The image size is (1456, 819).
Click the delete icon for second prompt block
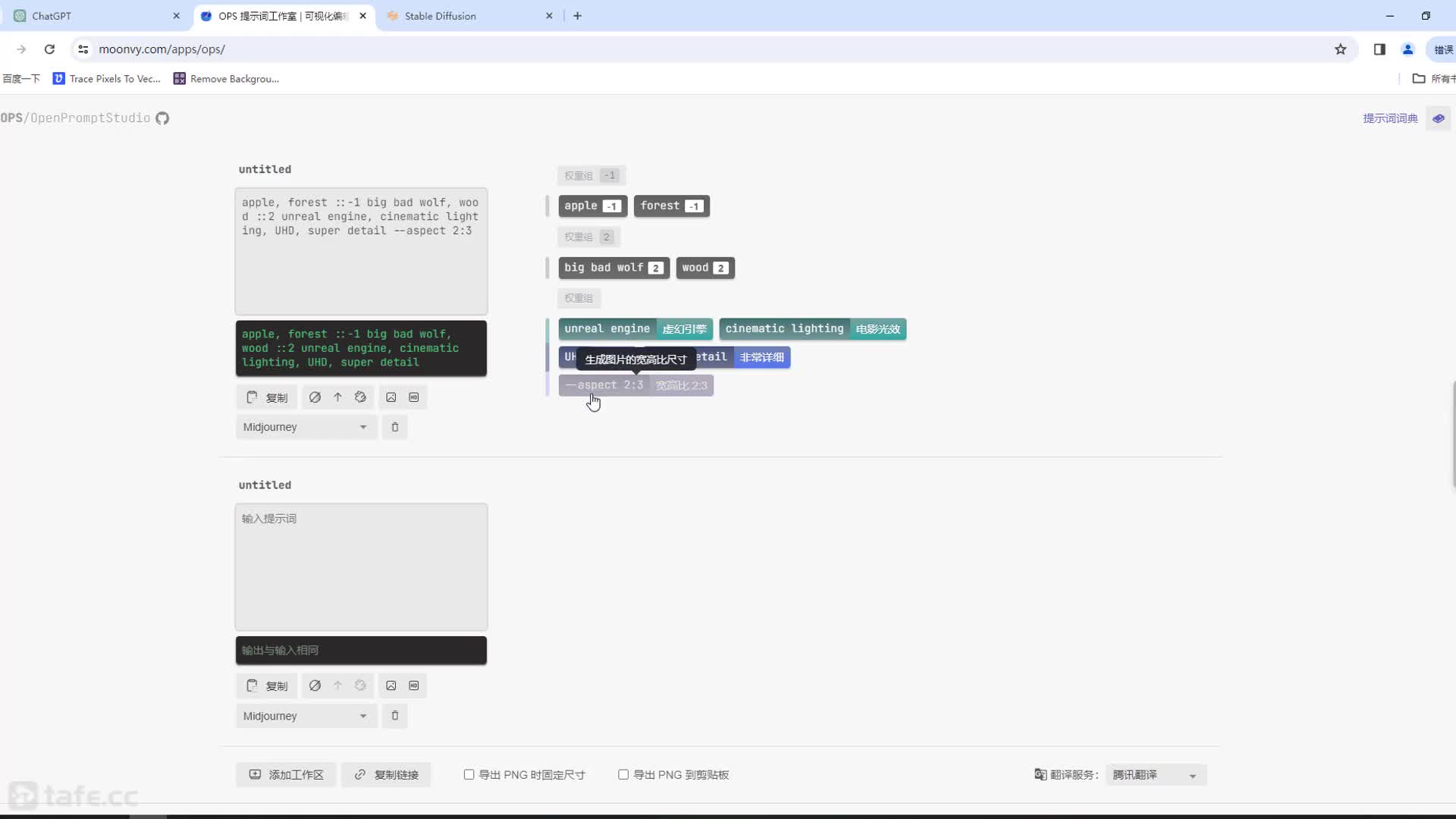point(395,716)
